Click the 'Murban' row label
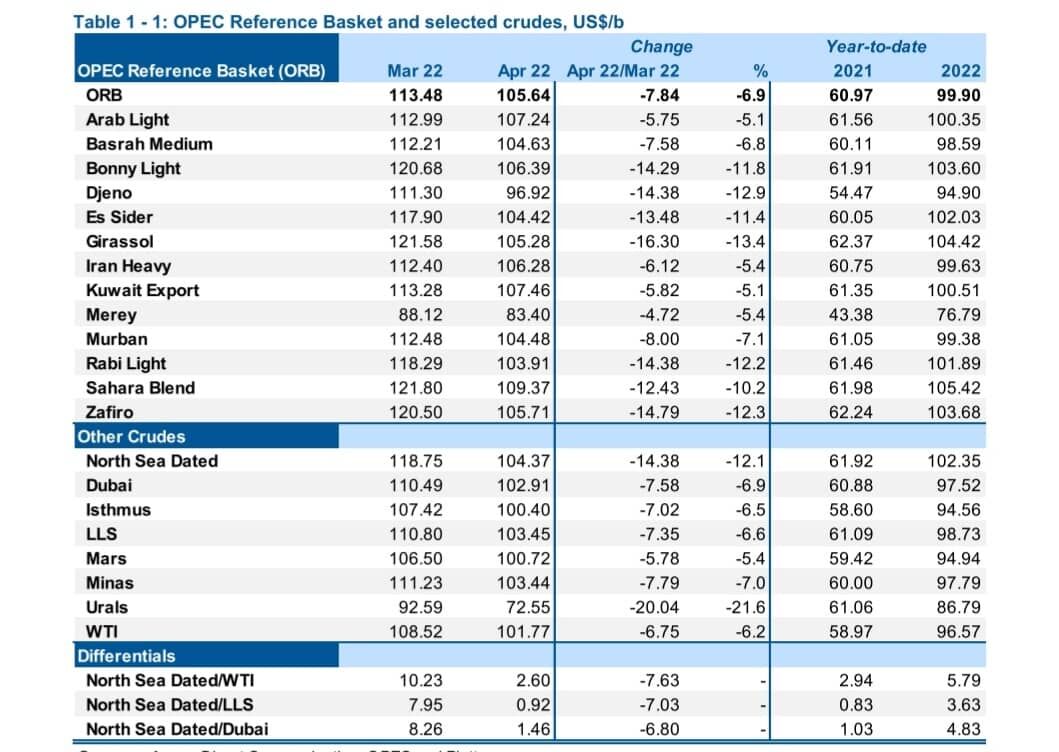 tap(116, 339)
